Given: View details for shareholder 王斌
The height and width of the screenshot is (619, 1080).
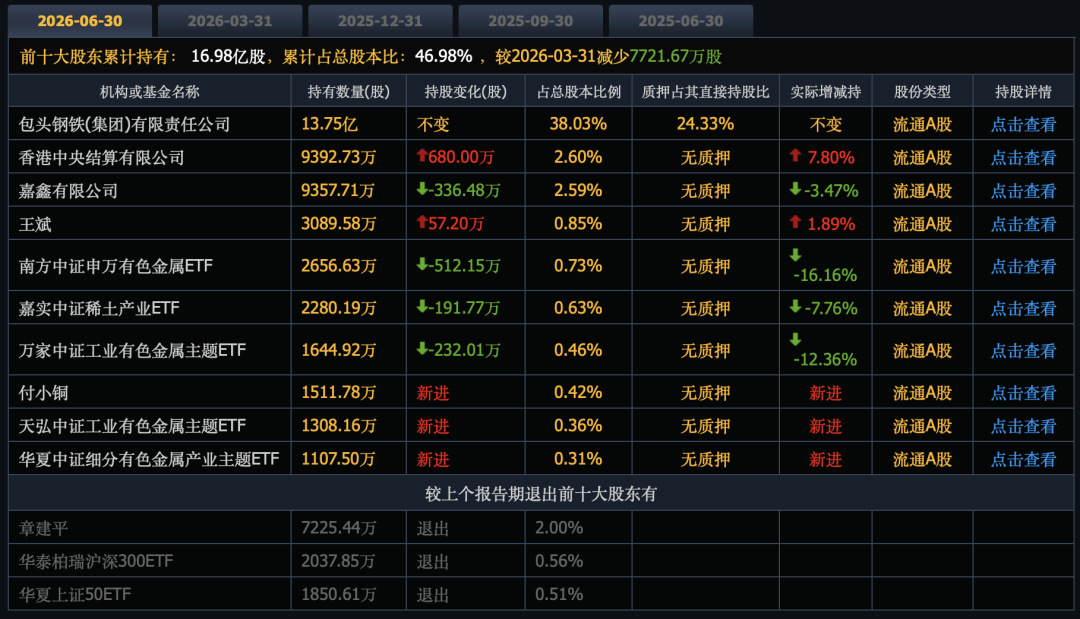Looking at the screenshot, I should [x=1023, y=224].
